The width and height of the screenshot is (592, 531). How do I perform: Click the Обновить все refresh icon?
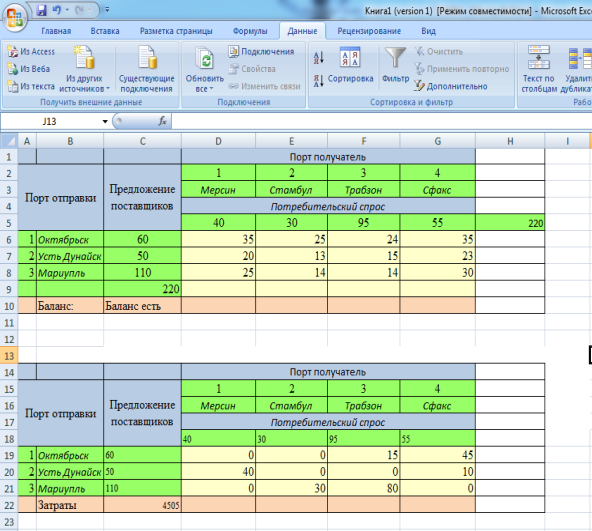point(205,59)
